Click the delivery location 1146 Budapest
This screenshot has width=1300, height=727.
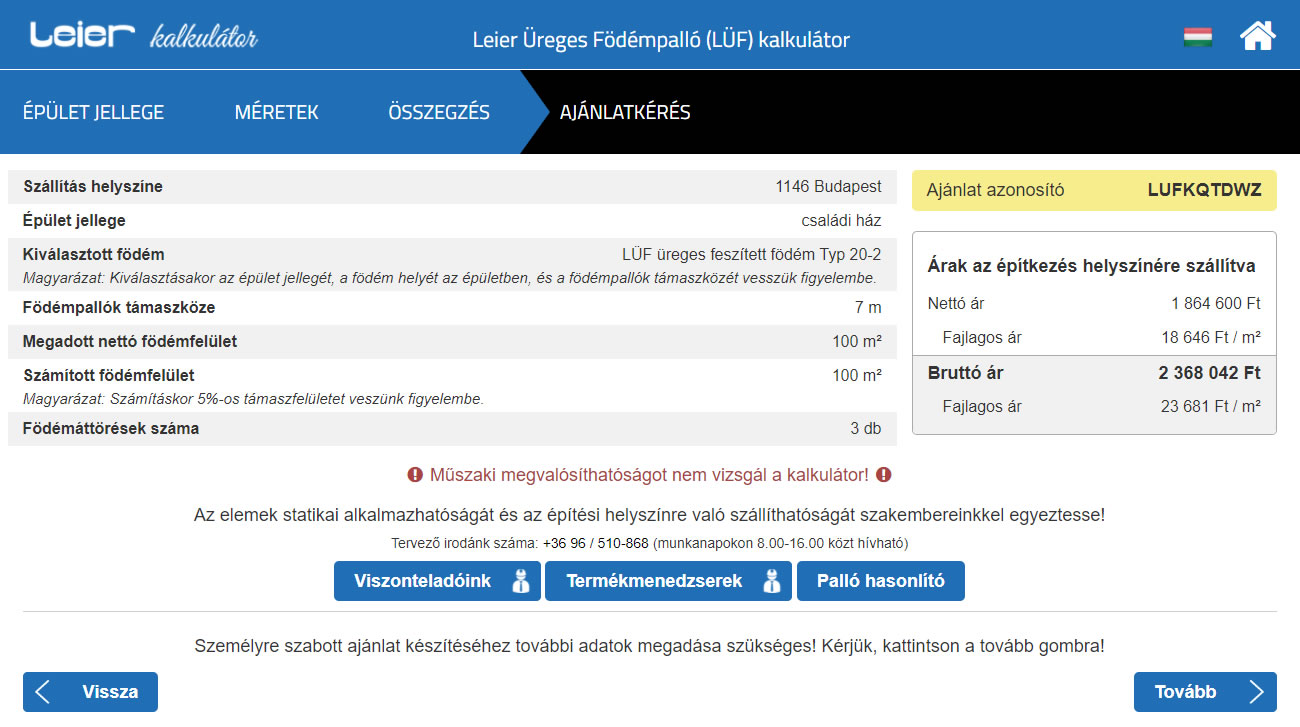829,187
